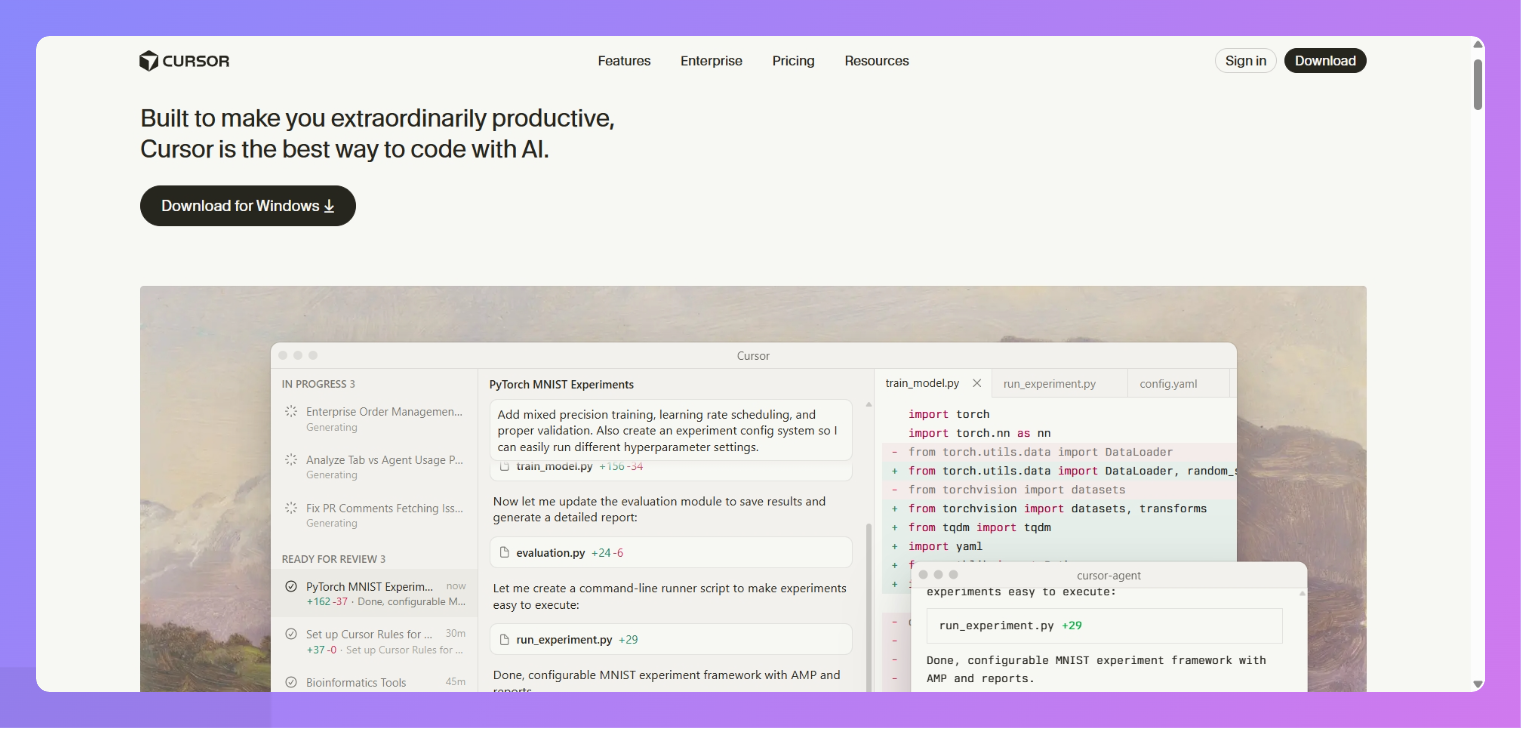Close the train_model.py editor tab
The height and width of the screenshot is (729, 1522).
click(x=977, y=382)
